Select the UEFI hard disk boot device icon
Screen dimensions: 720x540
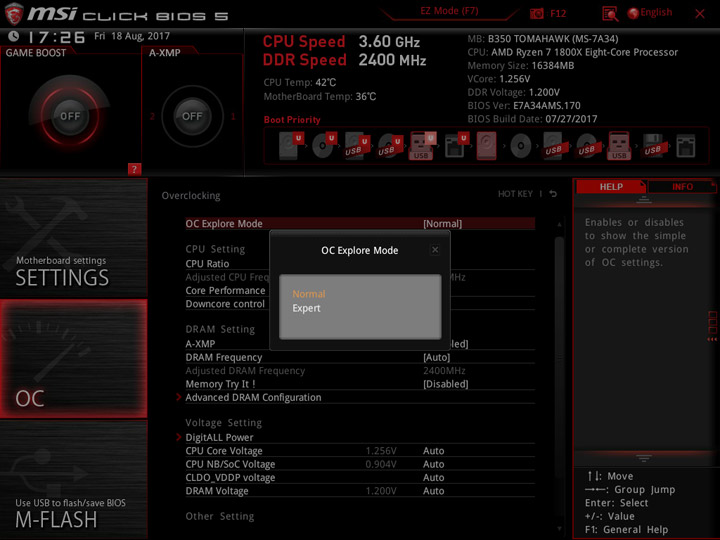[291, 146]
